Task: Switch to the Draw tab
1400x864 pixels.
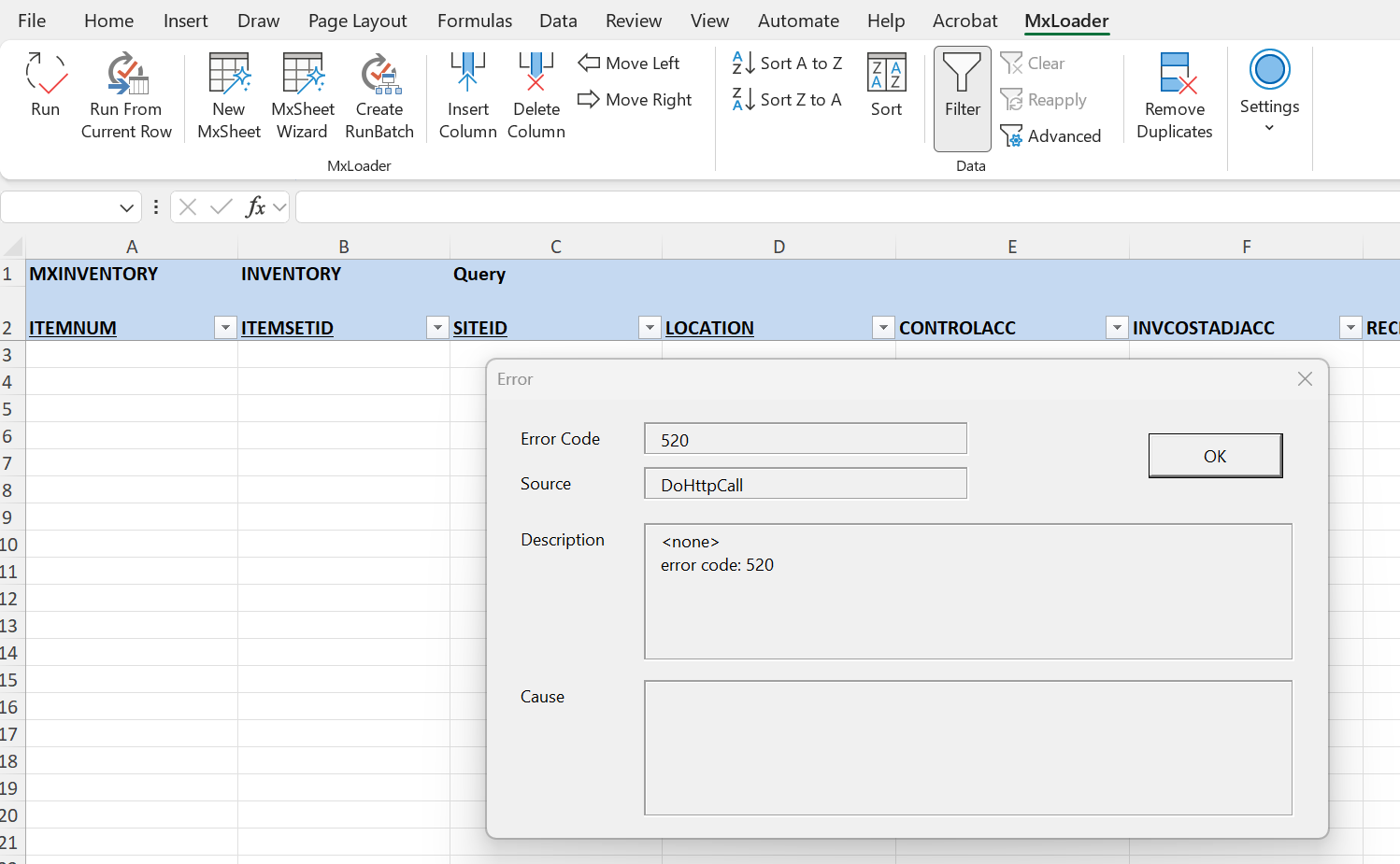Action: pyautogui.click(x=259, y=21)
